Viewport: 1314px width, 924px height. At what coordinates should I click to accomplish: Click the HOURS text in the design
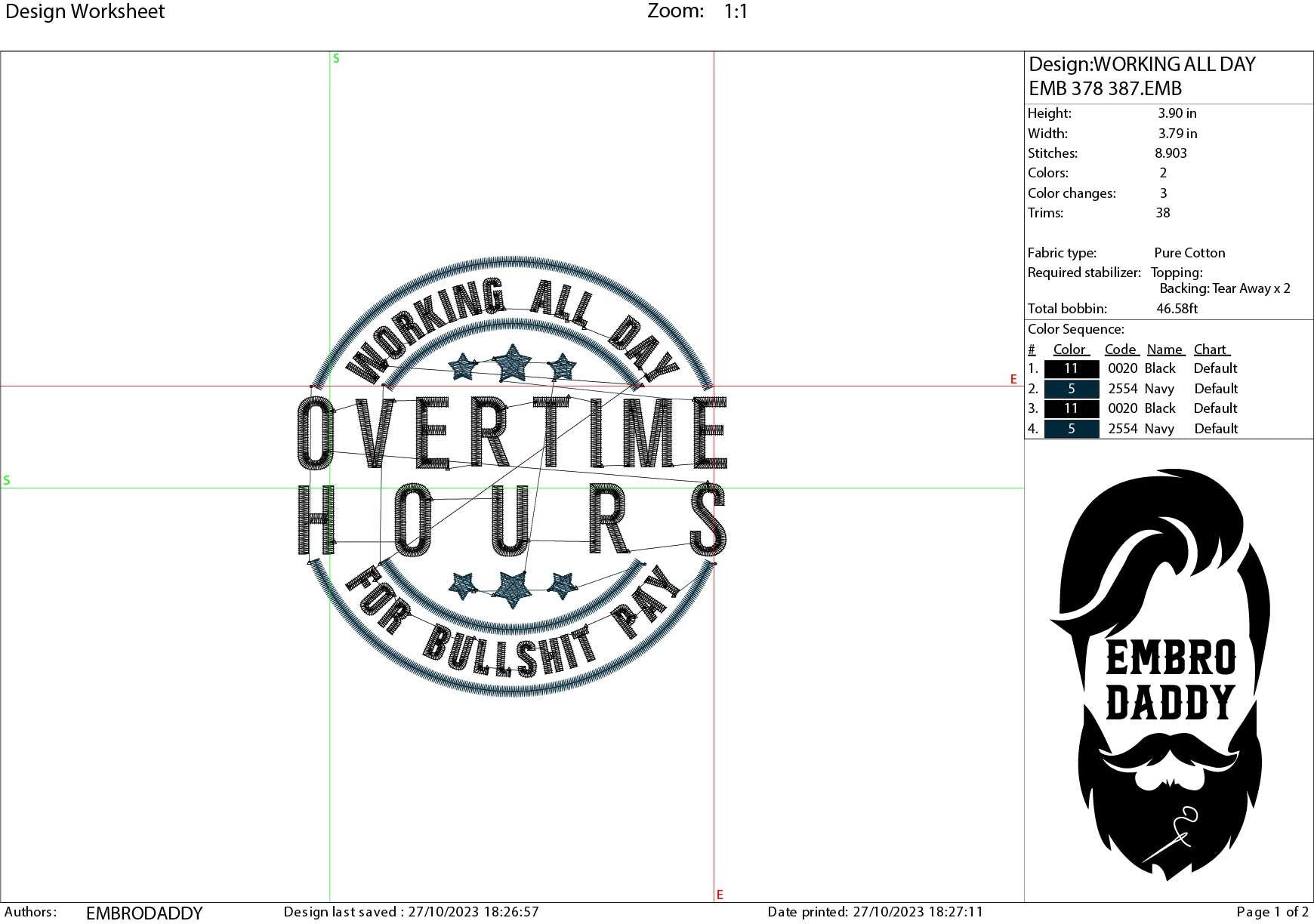tap(512, 520)
